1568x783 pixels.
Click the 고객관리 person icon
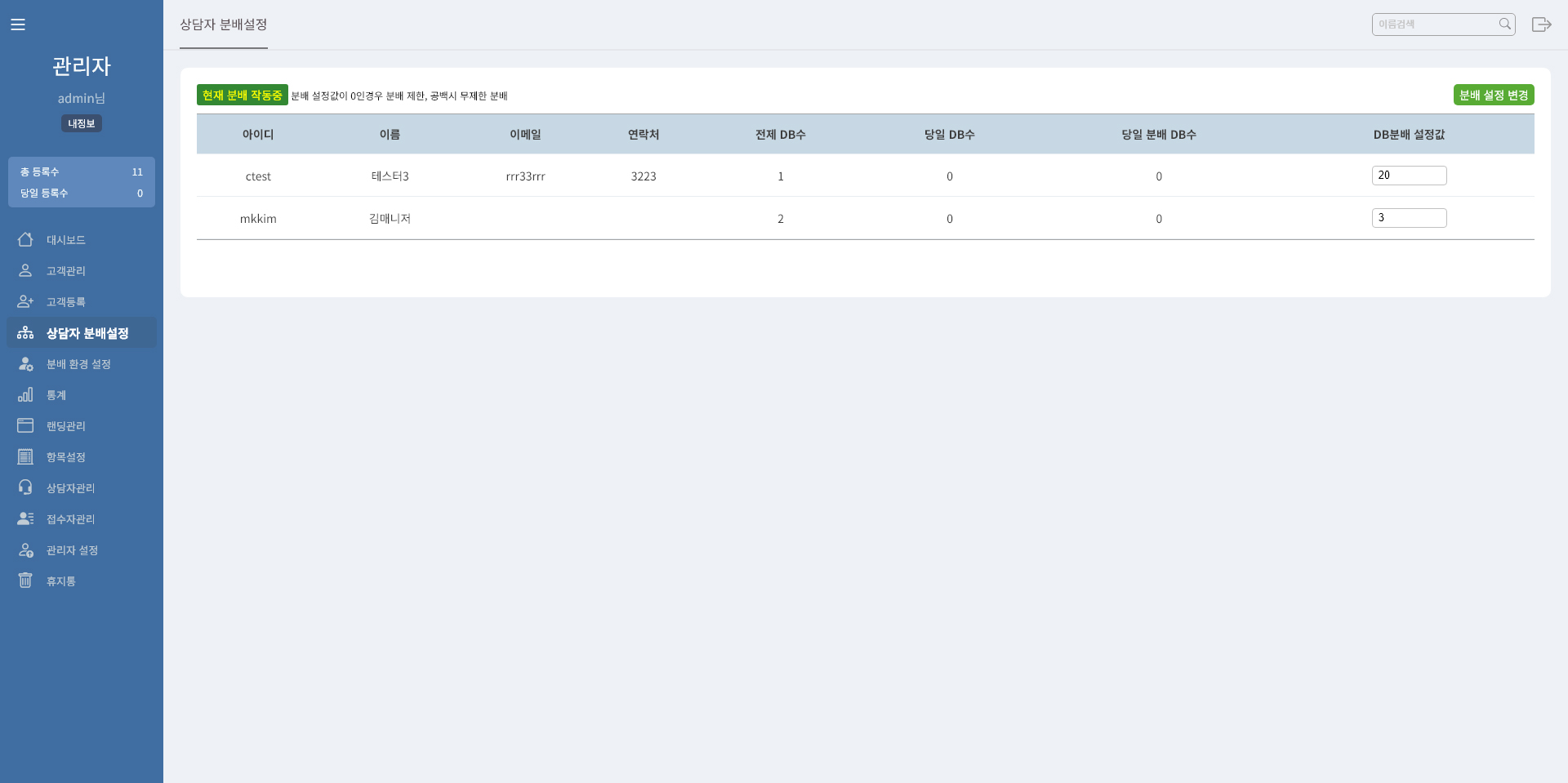(x=25, y=270)
